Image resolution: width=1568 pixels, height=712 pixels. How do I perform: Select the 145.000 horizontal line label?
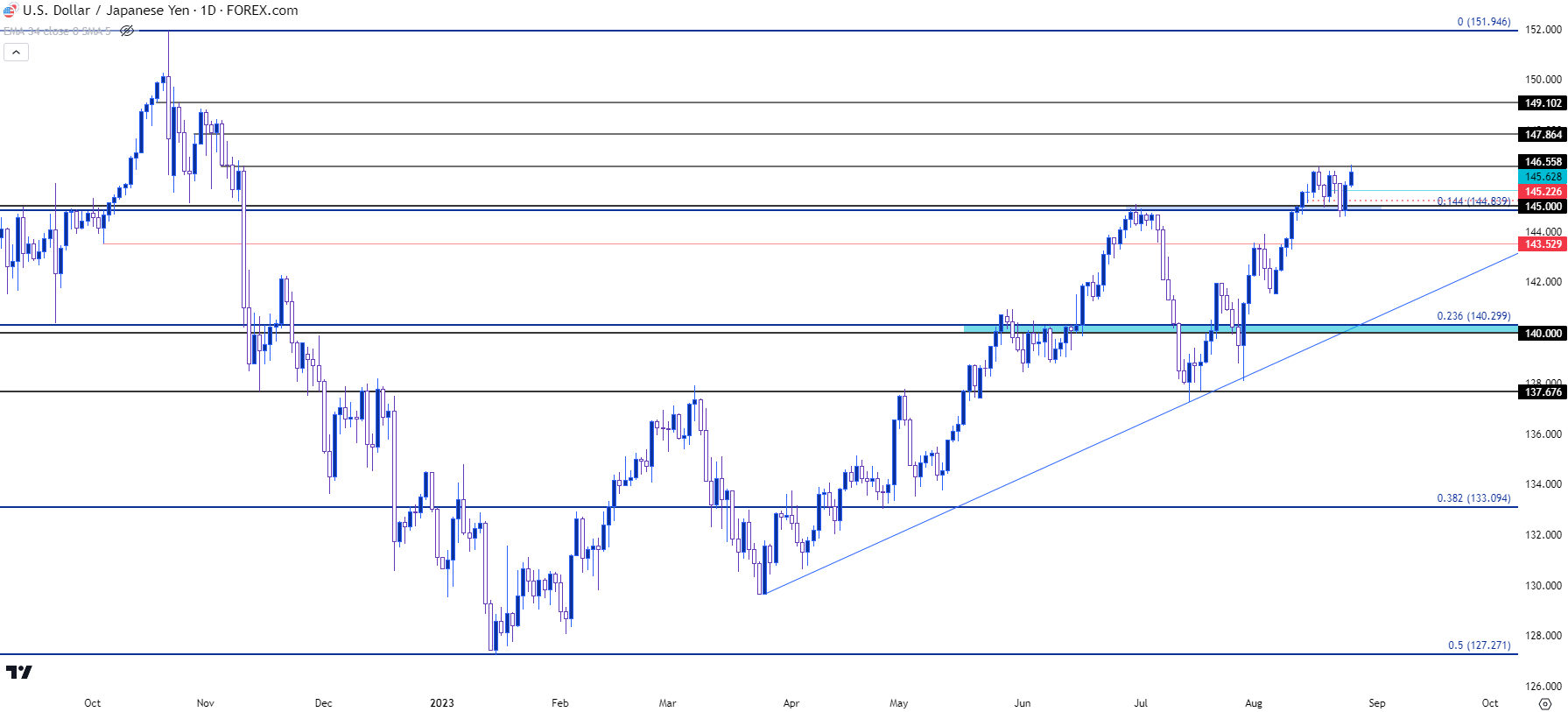1543,207
